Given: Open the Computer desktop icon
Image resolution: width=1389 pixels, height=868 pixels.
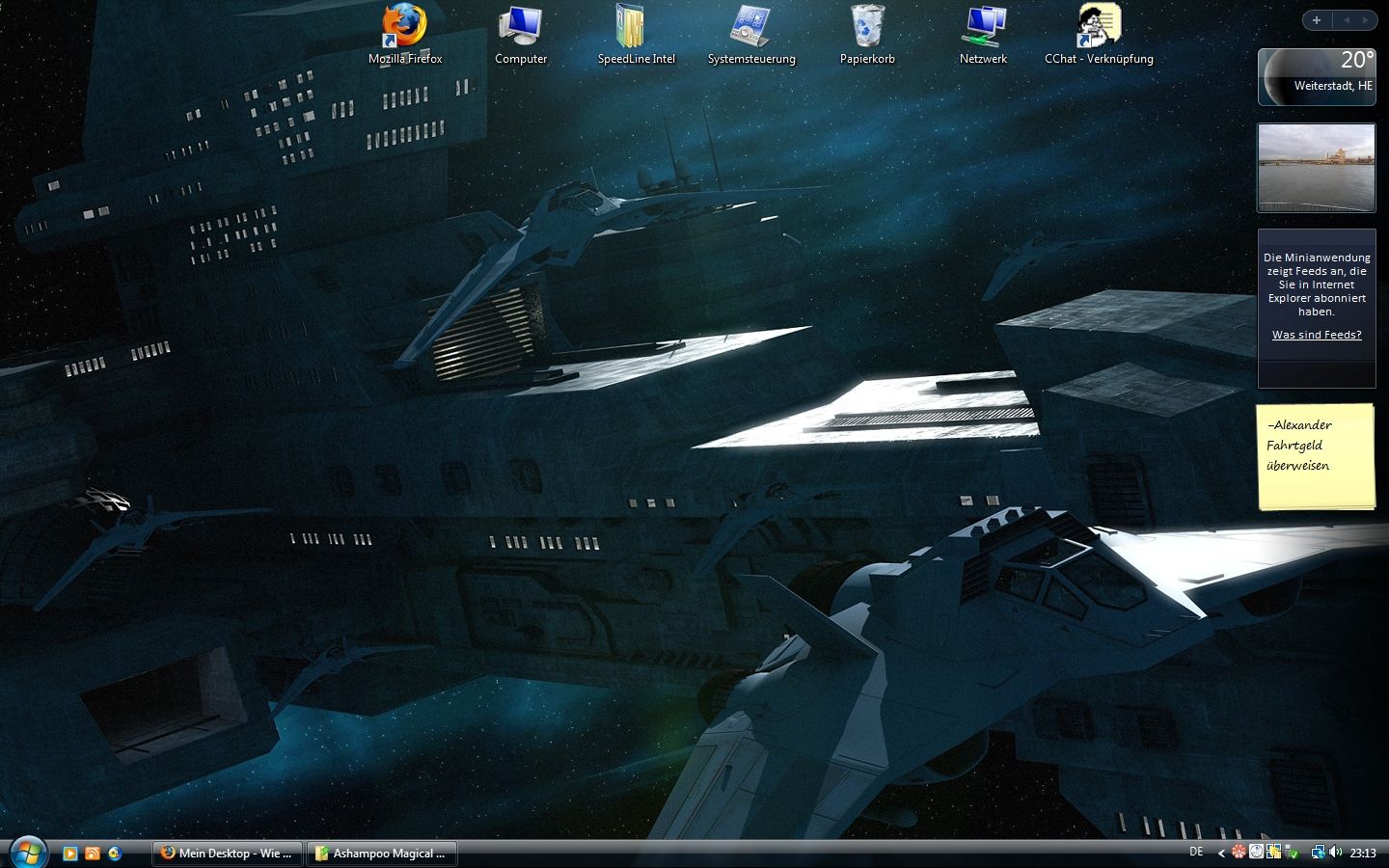Looking at the screenshot, I should pos(520,27).
